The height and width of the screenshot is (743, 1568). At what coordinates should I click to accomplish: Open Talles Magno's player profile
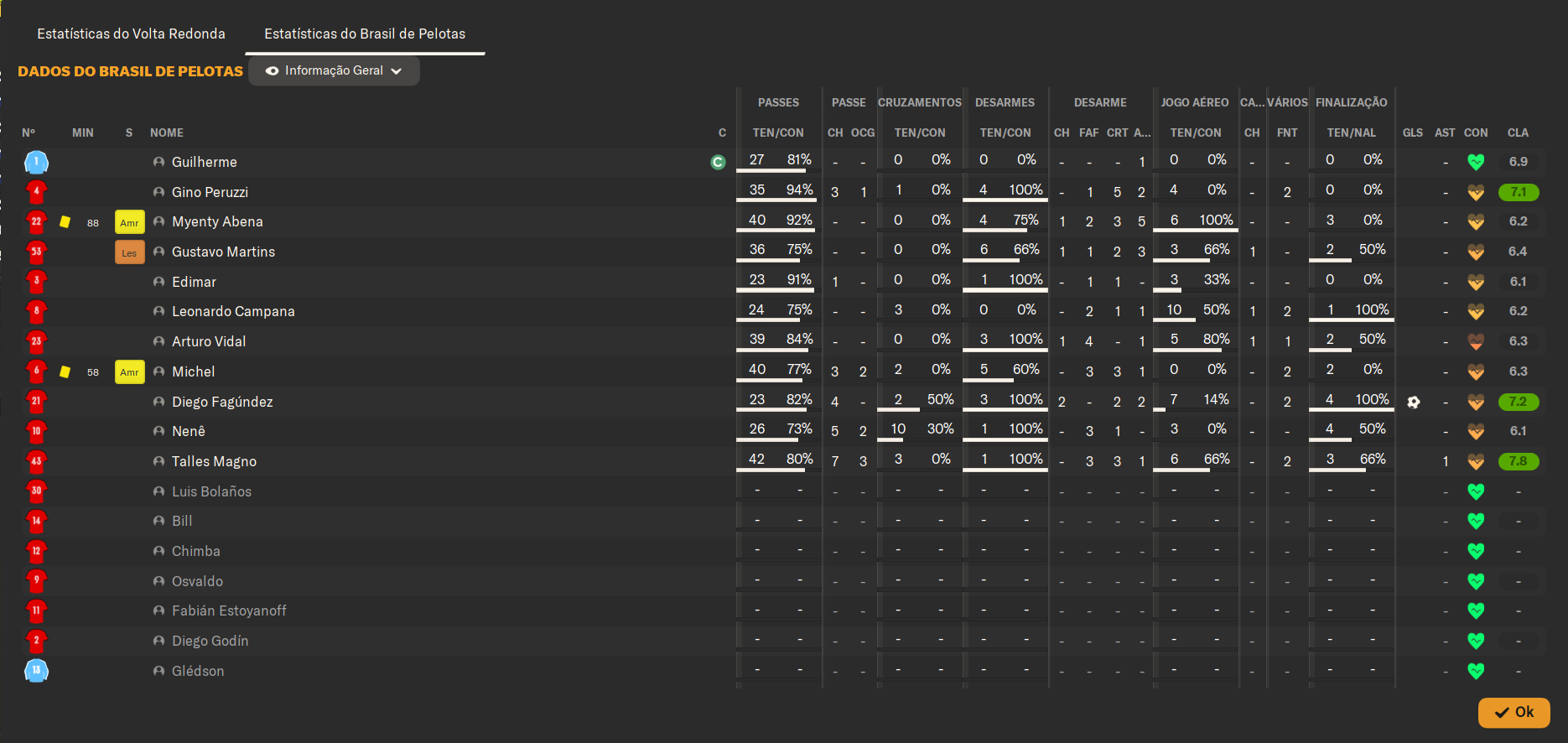pos(214,461)
